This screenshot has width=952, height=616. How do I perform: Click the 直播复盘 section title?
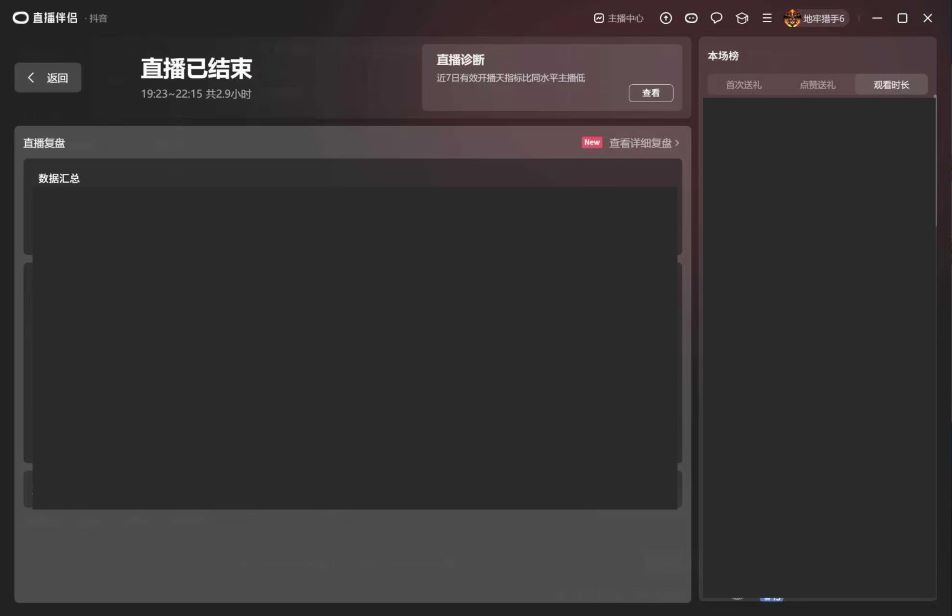coord(44,143)
